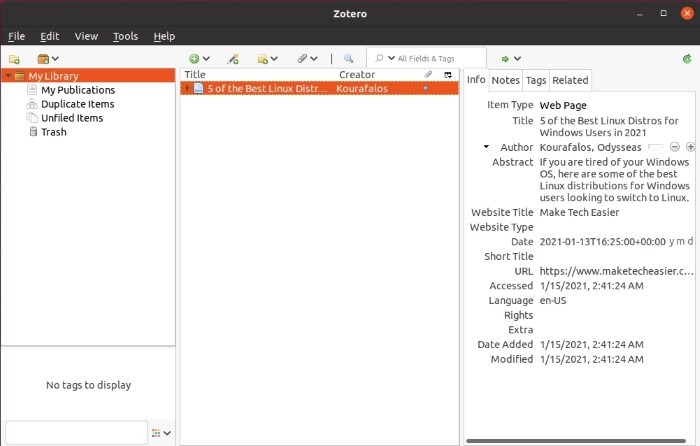
Task: Click the Web Page item type value
Action: coord(563,105)
